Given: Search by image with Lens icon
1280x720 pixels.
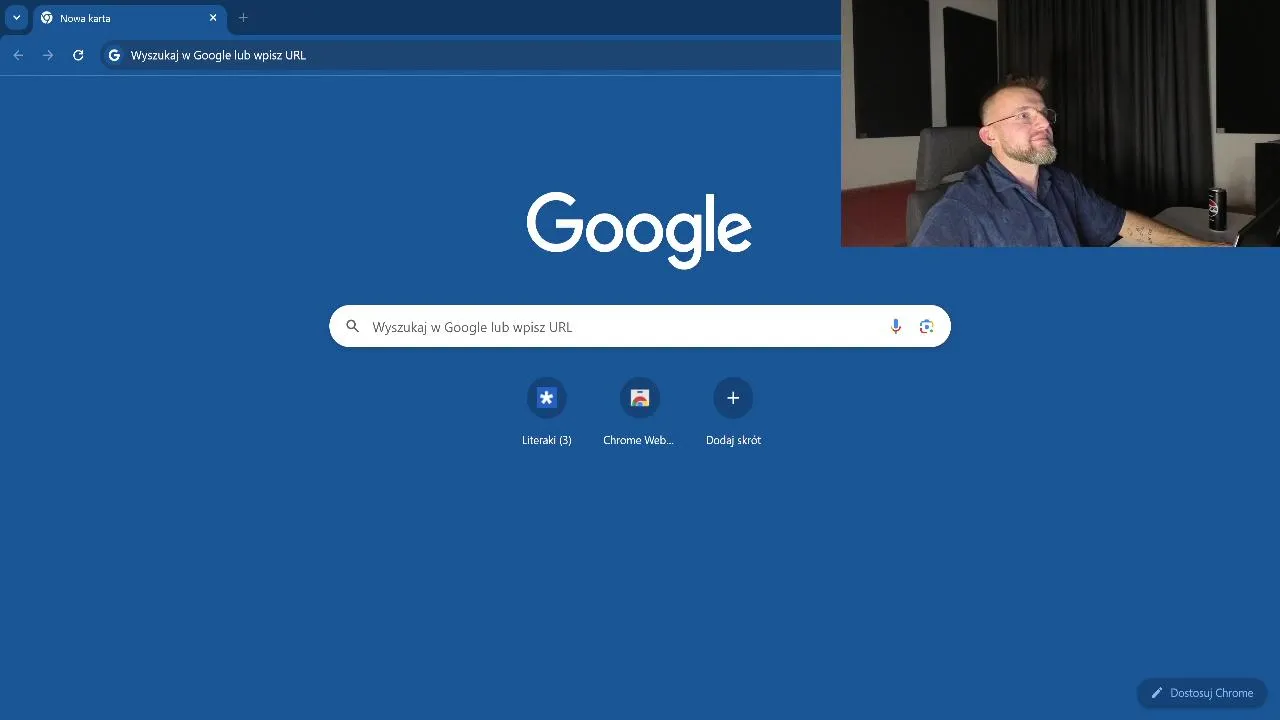Looking at the screenshot, I should [x=927, y=326].
